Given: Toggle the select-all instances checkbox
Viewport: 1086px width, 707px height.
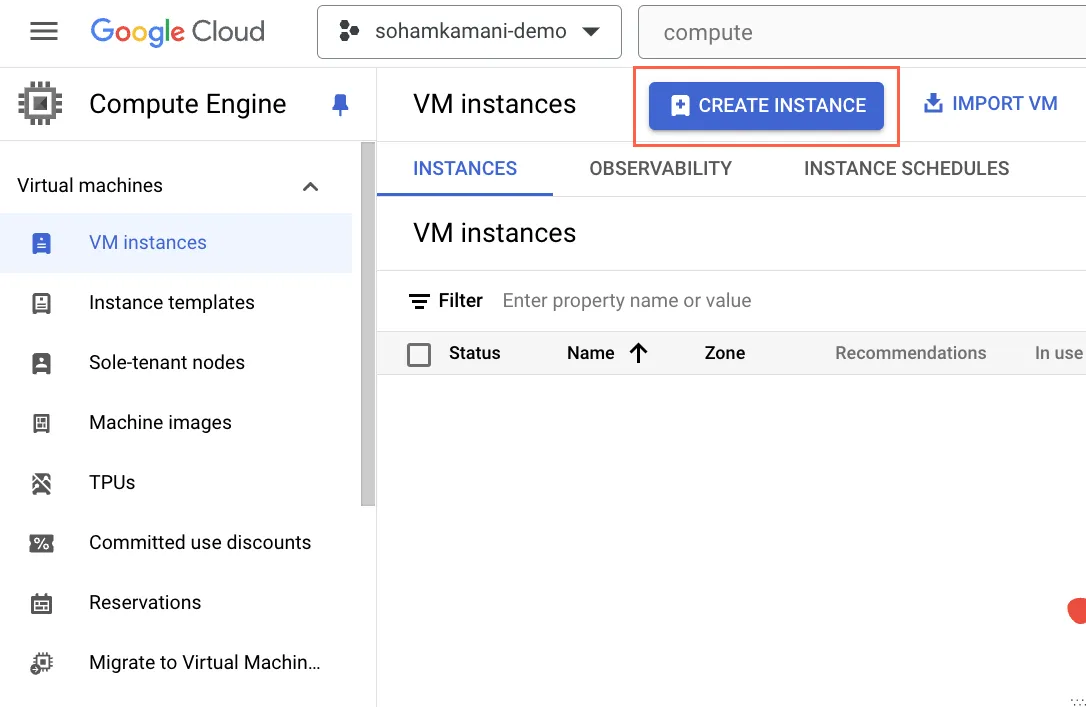Looking at the screenshot, I should [x=419, y=354].
